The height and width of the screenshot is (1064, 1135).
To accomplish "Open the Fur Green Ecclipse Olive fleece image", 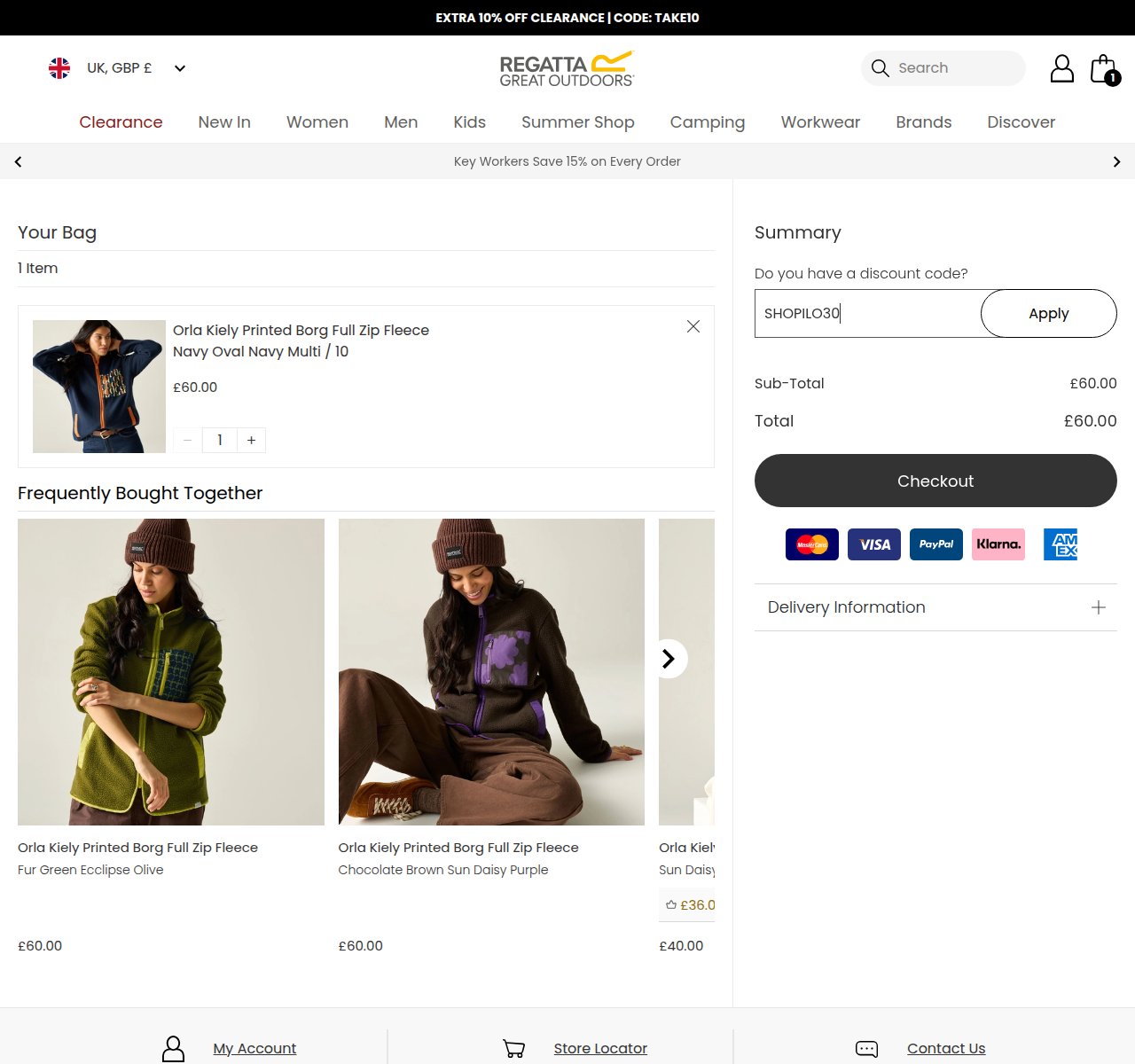I will coord(171,672).
